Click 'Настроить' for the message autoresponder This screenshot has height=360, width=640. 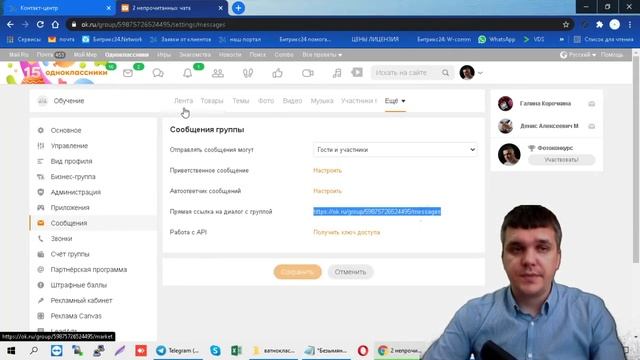coord(327,191)
